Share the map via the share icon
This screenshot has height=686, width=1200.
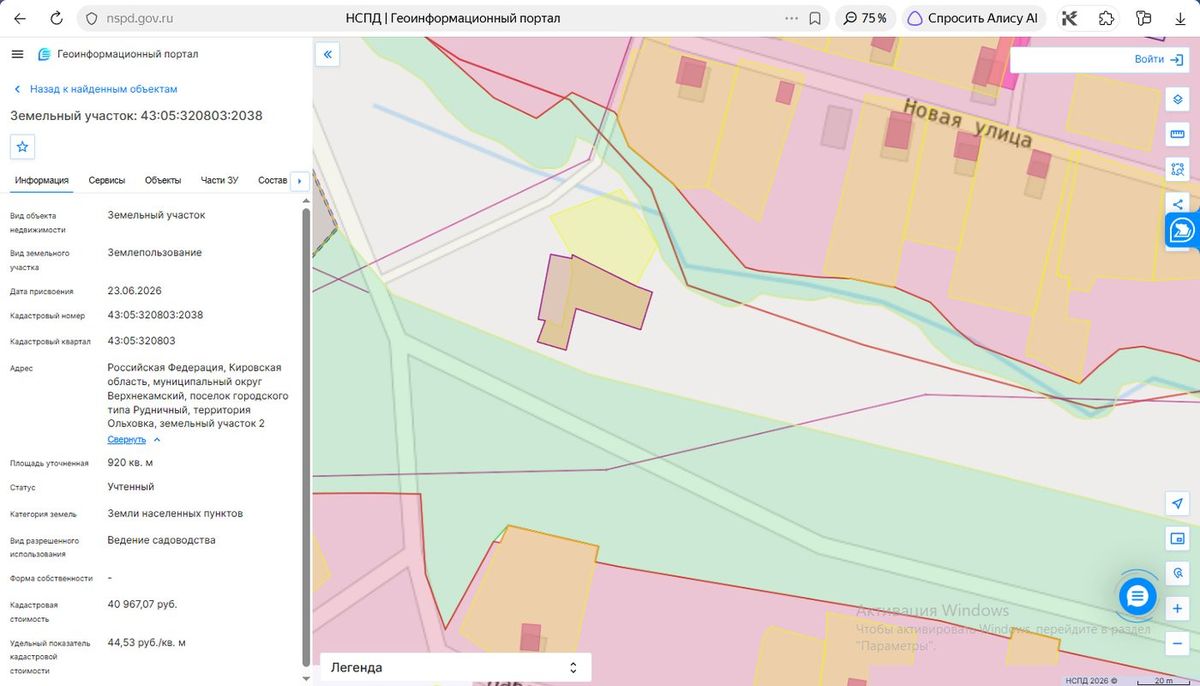point(1177,204)
